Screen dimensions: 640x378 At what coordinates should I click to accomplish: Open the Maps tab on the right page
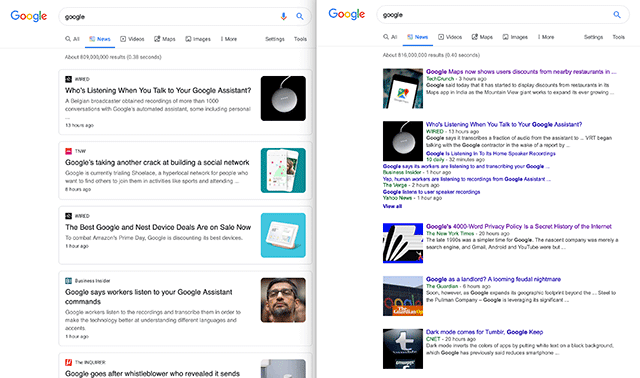pos(482,37)
